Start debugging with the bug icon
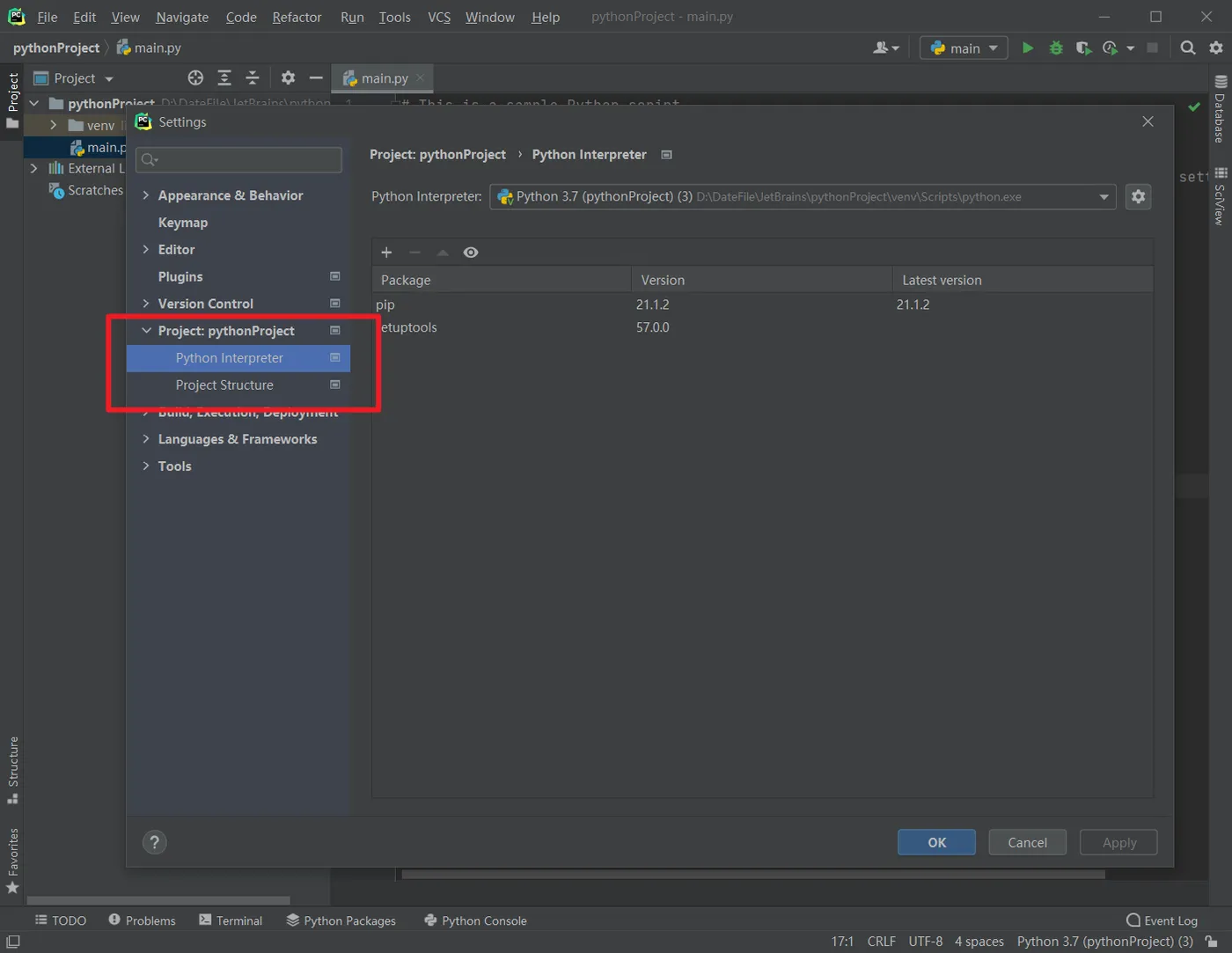This screenshot has height=953, width=1232. (1056, 48)
